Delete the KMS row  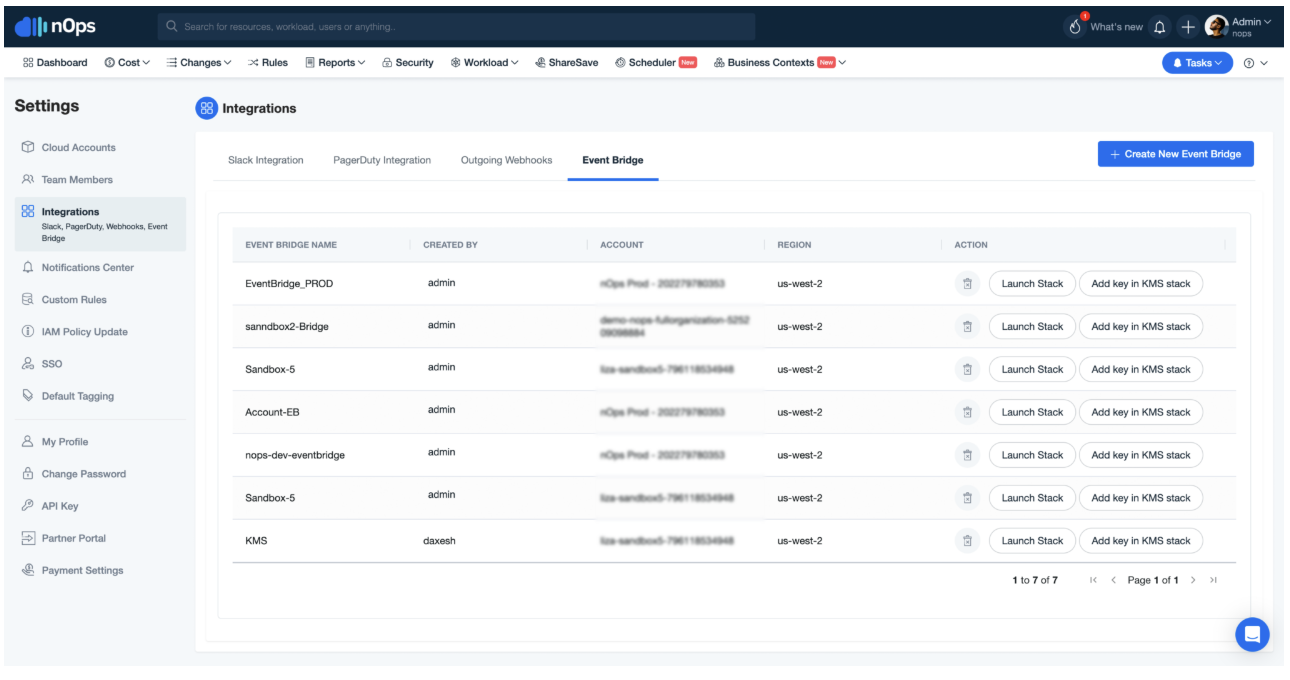click(x=967, y=541)
